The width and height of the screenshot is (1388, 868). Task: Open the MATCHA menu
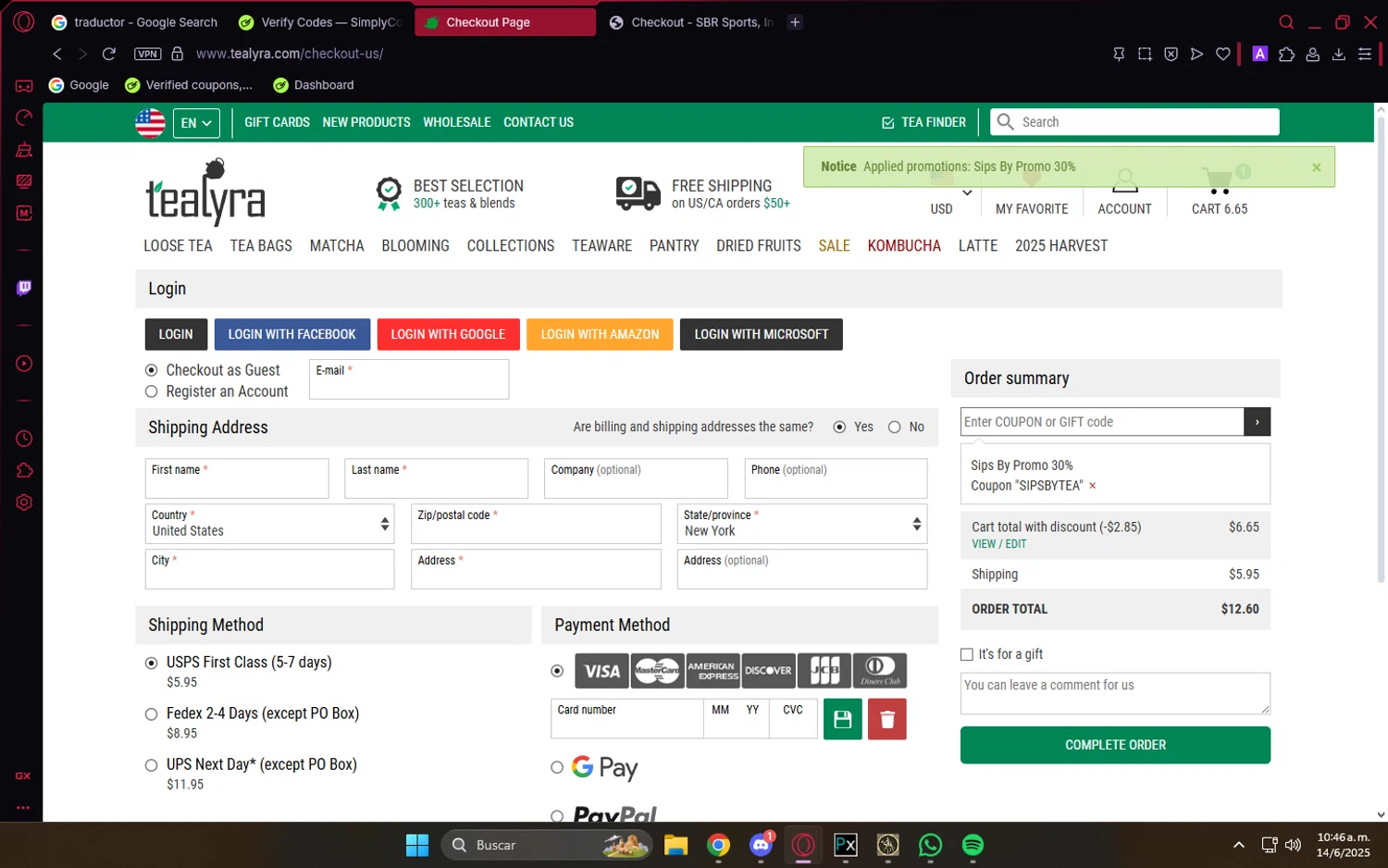[x=337, y=245]
